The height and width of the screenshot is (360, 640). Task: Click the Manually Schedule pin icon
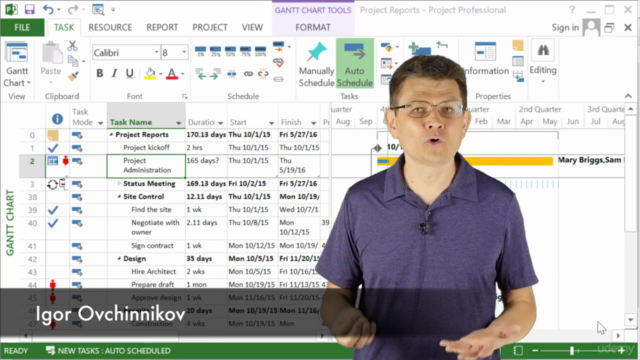tap(317, 52)
